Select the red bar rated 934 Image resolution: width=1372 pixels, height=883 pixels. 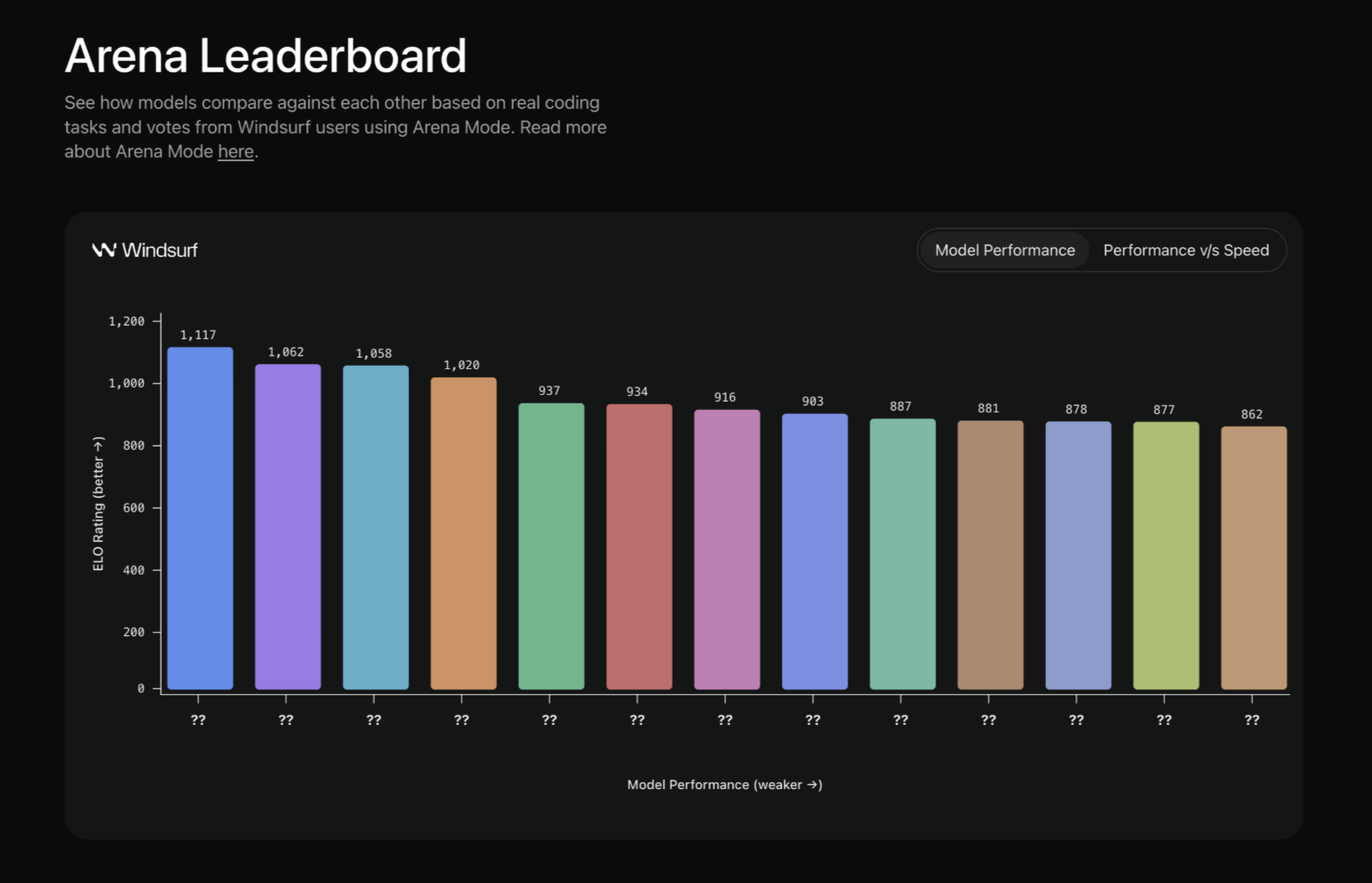point(639,546)
